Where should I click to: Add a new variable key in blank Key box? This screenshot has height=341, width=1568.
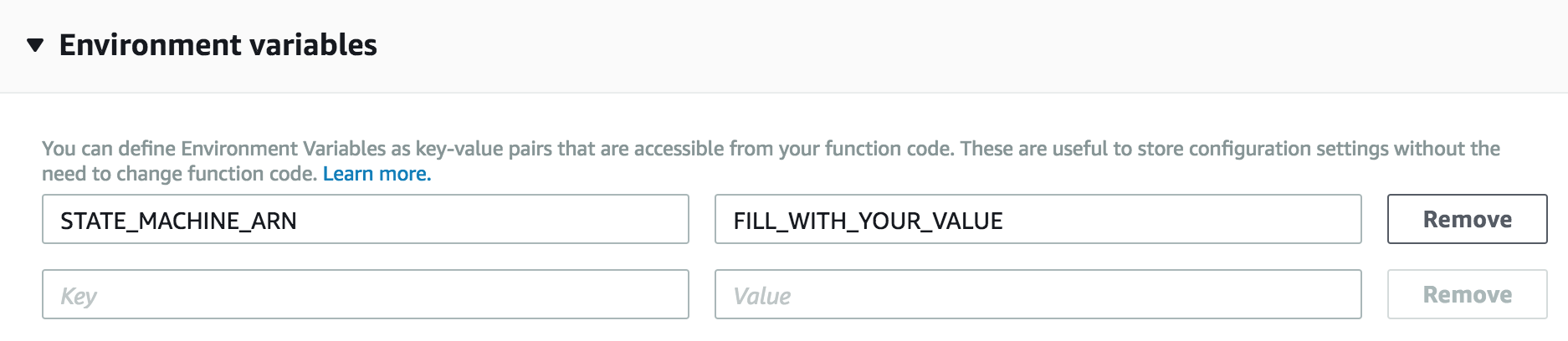(x=366, y=294)
